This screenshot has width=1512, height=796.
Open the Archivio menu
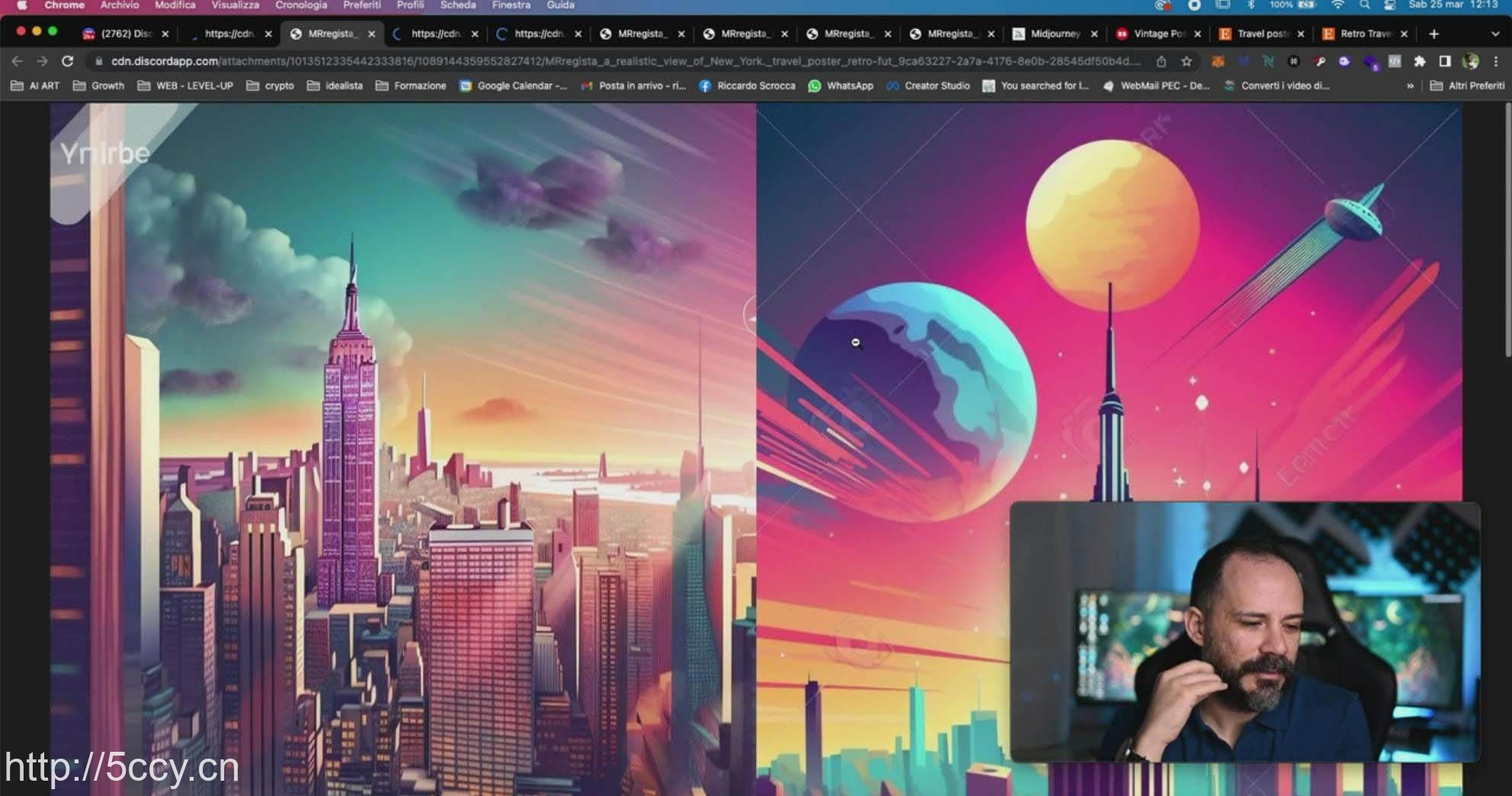point(120,5)
